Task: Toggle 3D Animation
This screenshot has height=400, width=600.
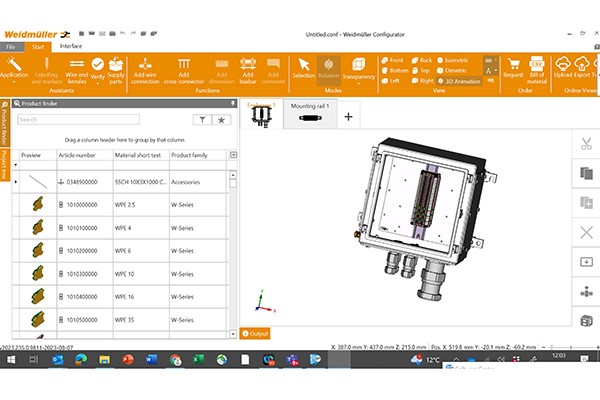Action: [459, 81]
